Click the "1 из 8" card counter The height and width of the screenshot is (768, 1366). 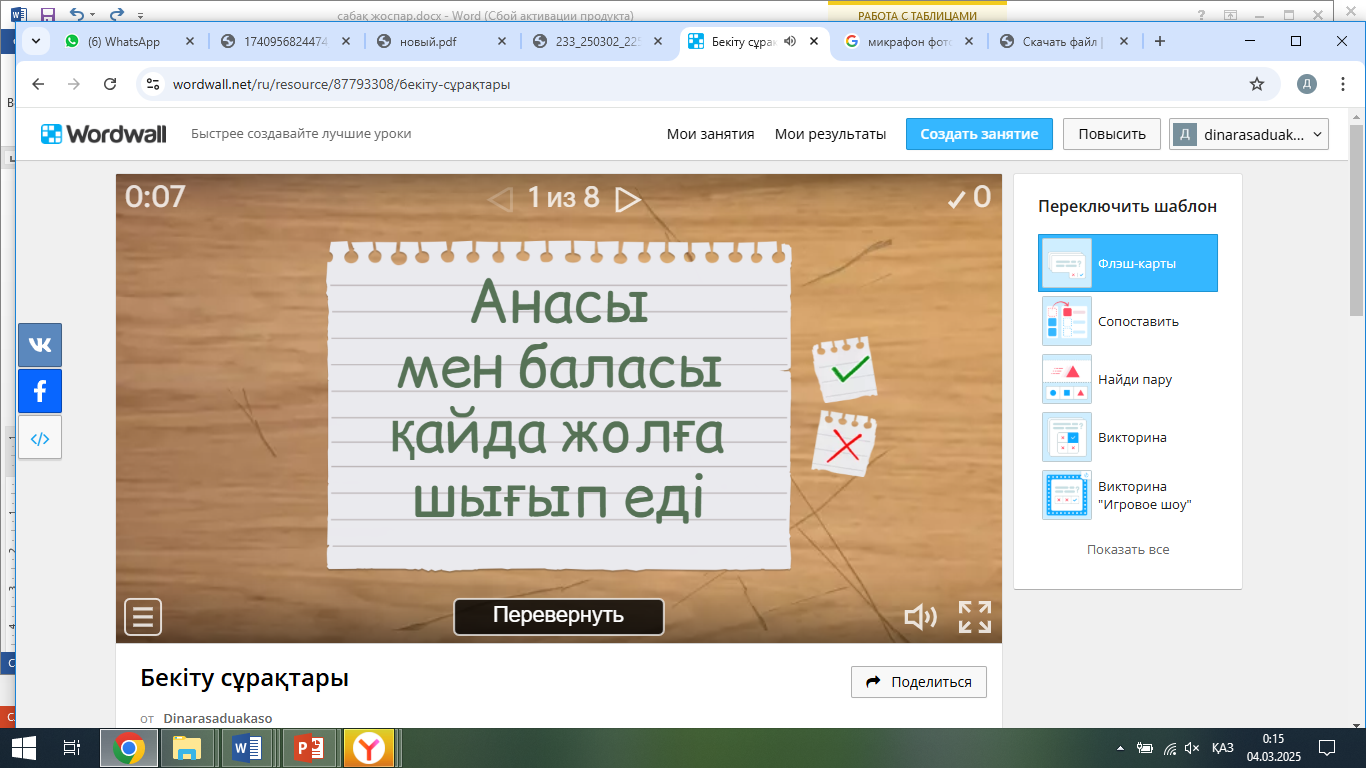coord(563,198)
